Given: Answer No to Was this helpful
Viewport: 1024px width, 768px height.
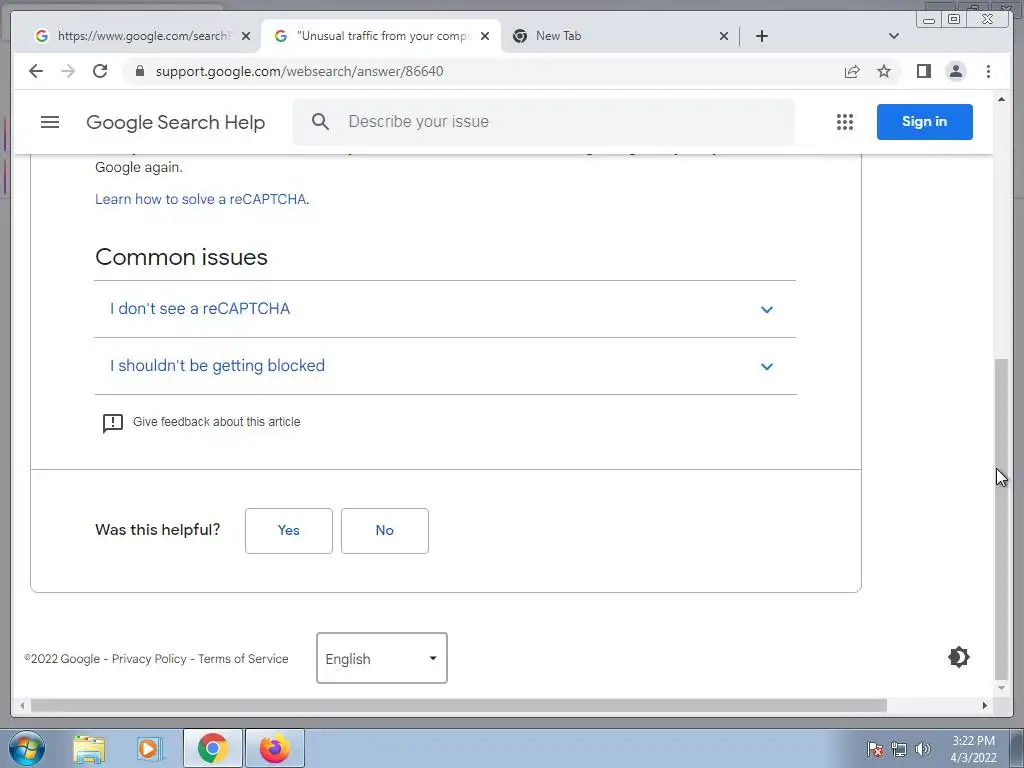Looking at the screenshot, I should 385,530.
